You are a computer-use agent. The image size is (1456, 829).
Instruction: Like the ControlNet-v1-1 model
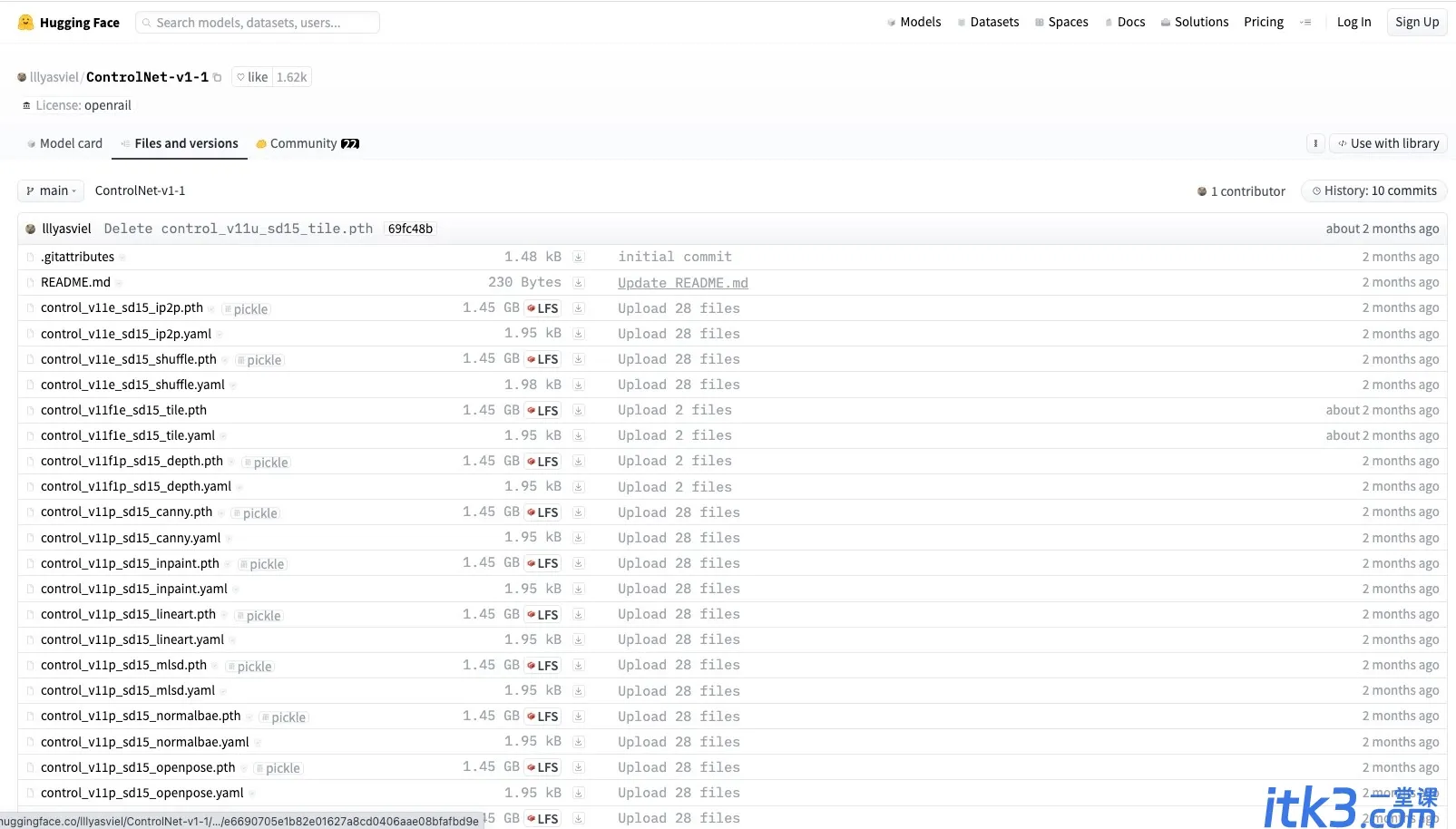point(252,77)
